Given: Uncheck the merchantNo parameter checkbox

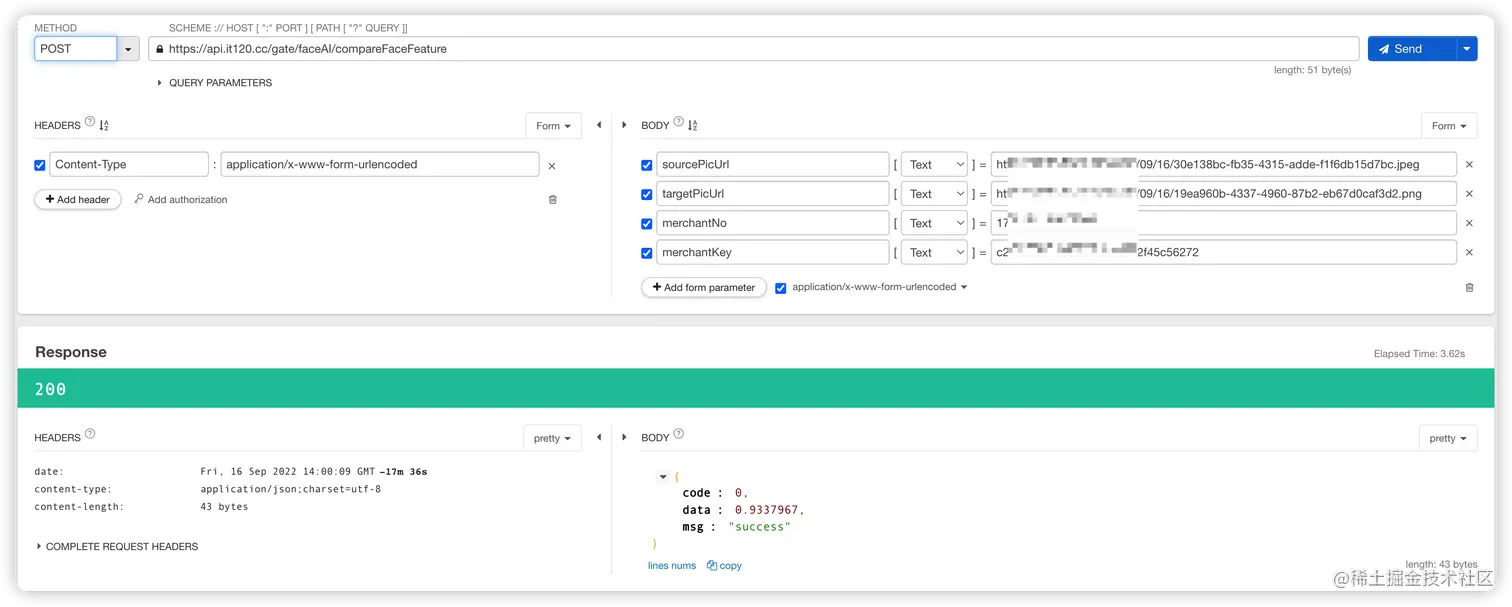Looking at the screenshot, I should (x=647, y=224).
